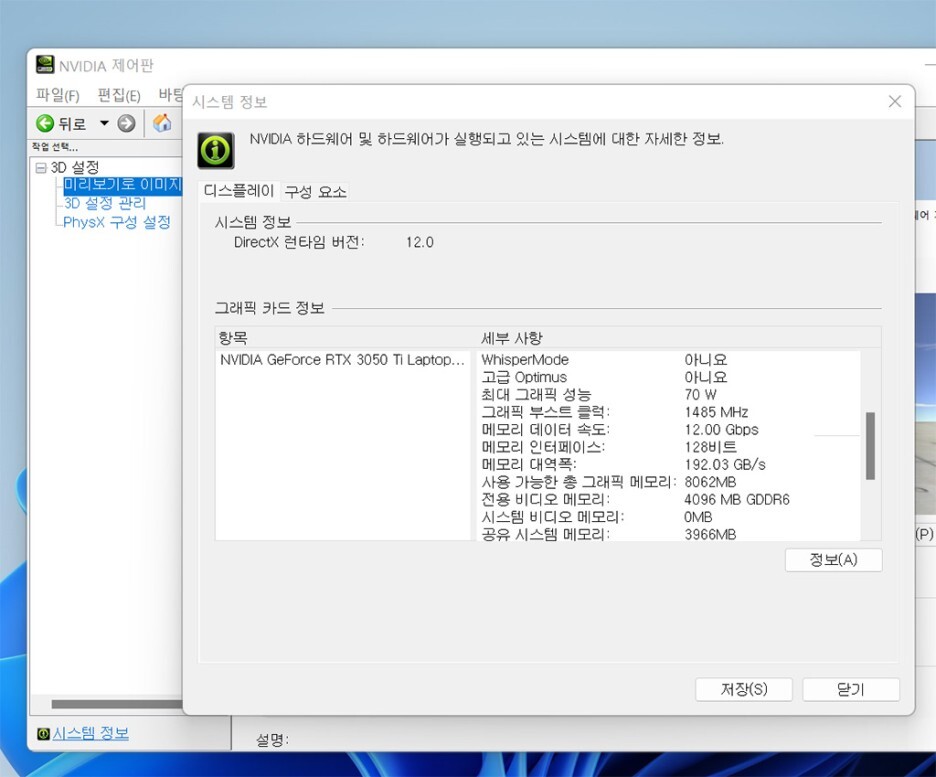Click the DirectX 런타임 버전 label
The height and width of the screenshot is (777, 936).
pos(299,242)
